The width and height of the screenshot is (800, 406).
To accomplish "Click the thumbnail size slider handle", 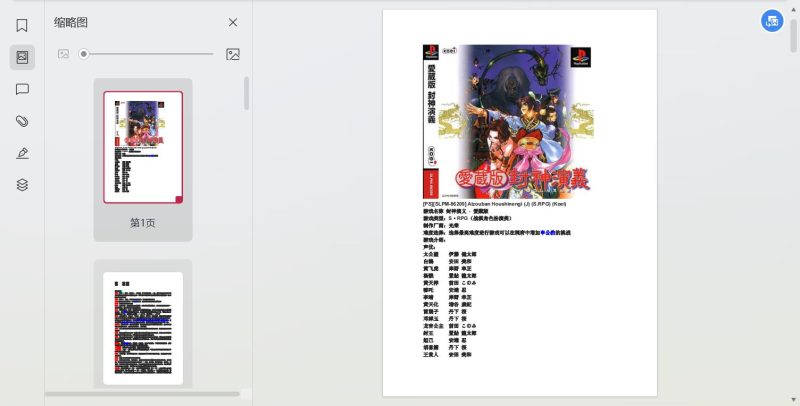I will [x=84, y=54].
